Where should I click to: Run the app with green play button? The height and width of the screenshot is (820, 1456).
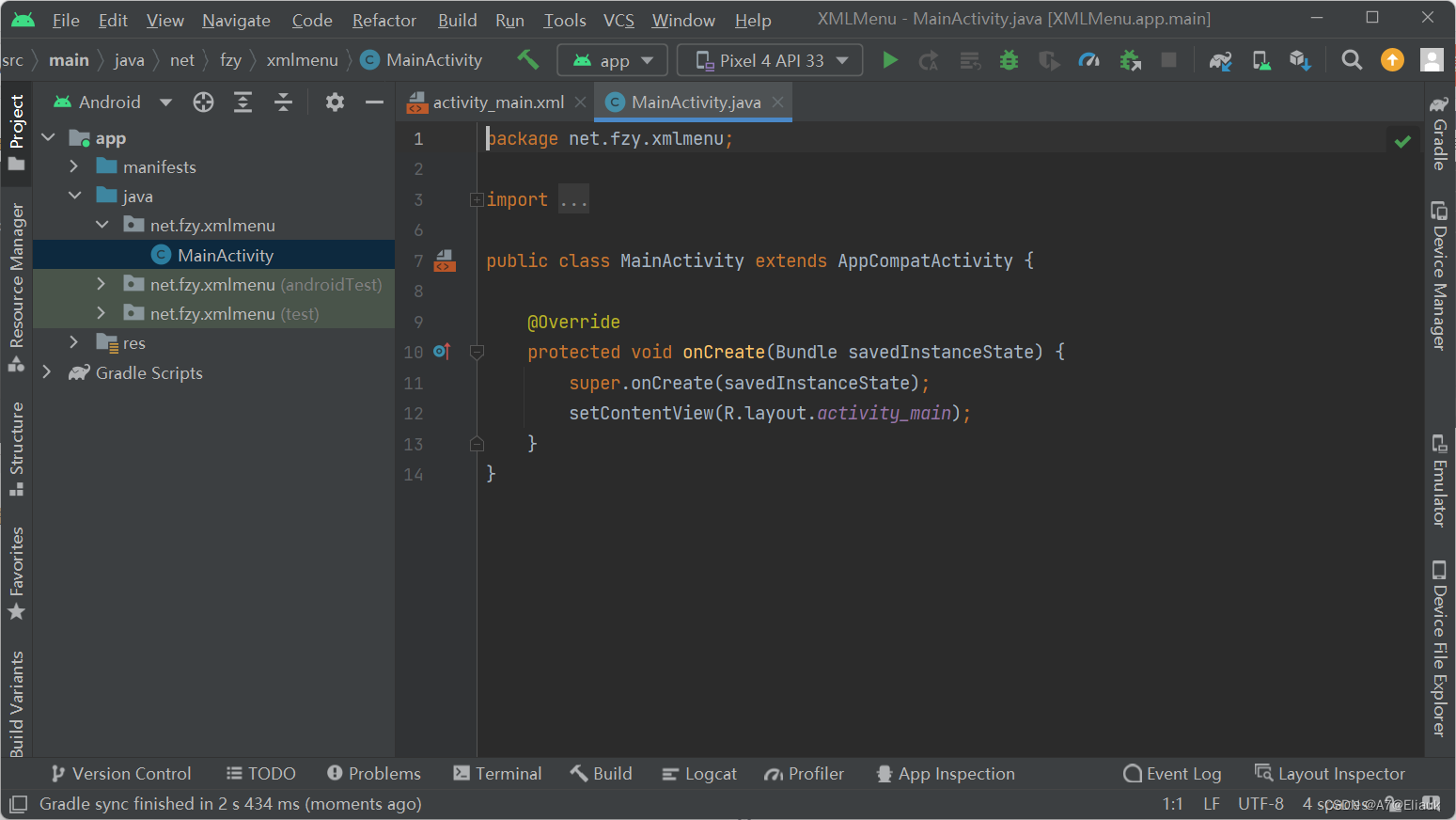tap(889, 60)
